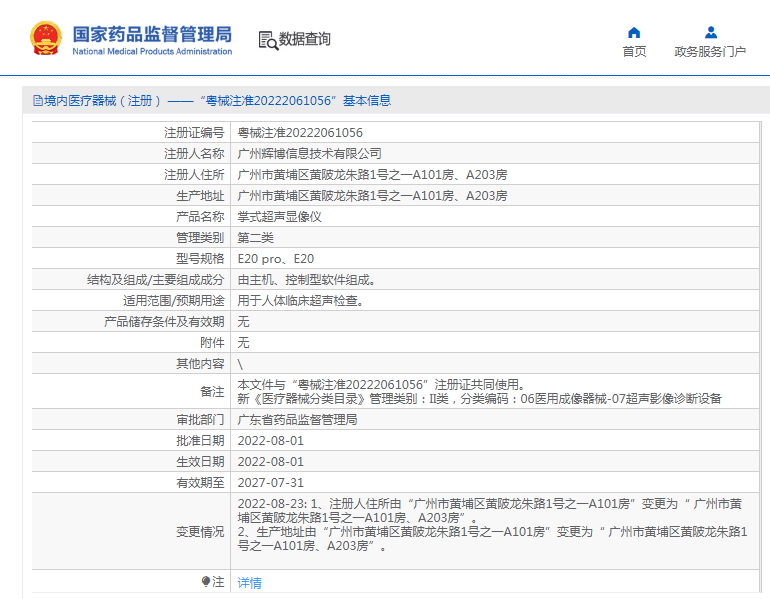770x599 pixels.
Task: Click 无 in the 附件 row
Action: coord(244,343)
